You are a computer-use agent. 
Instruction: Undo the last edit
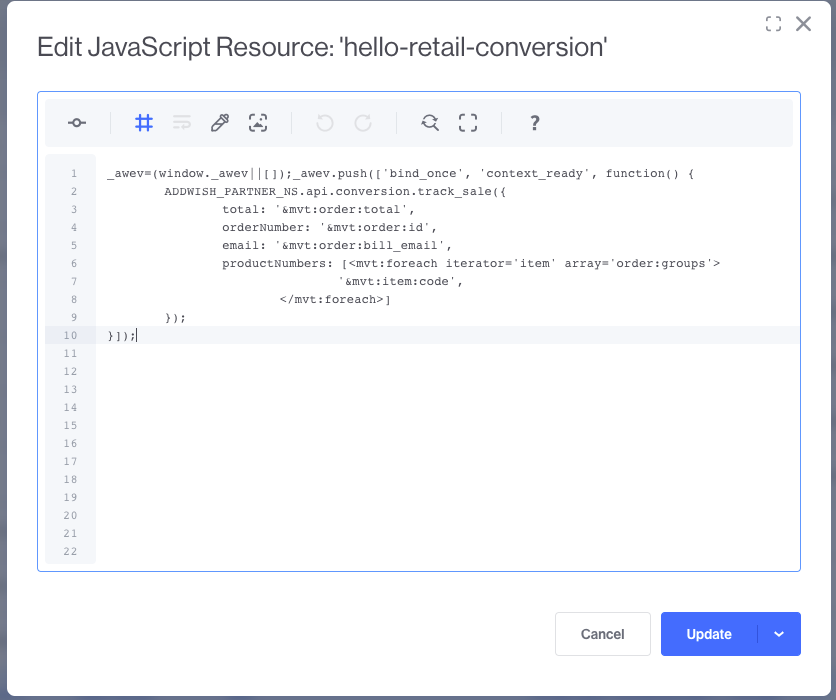(x=325, y=123)
